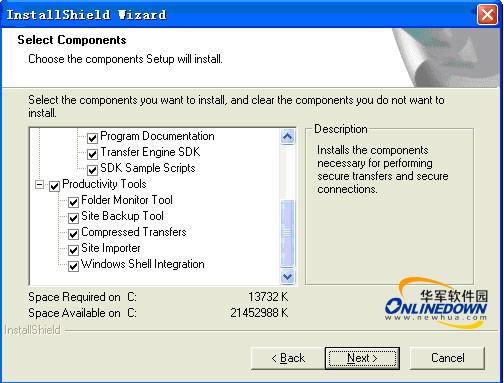
Task: Select the Transfer Engine SDK label
Action: click(x=150, y=152)
